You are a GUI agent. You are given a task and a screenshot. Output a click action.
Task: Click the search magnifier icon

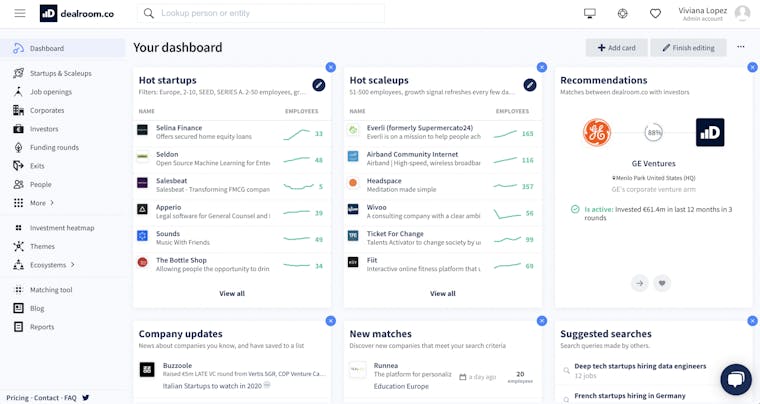pyautogui.click(x=149, y=13)
